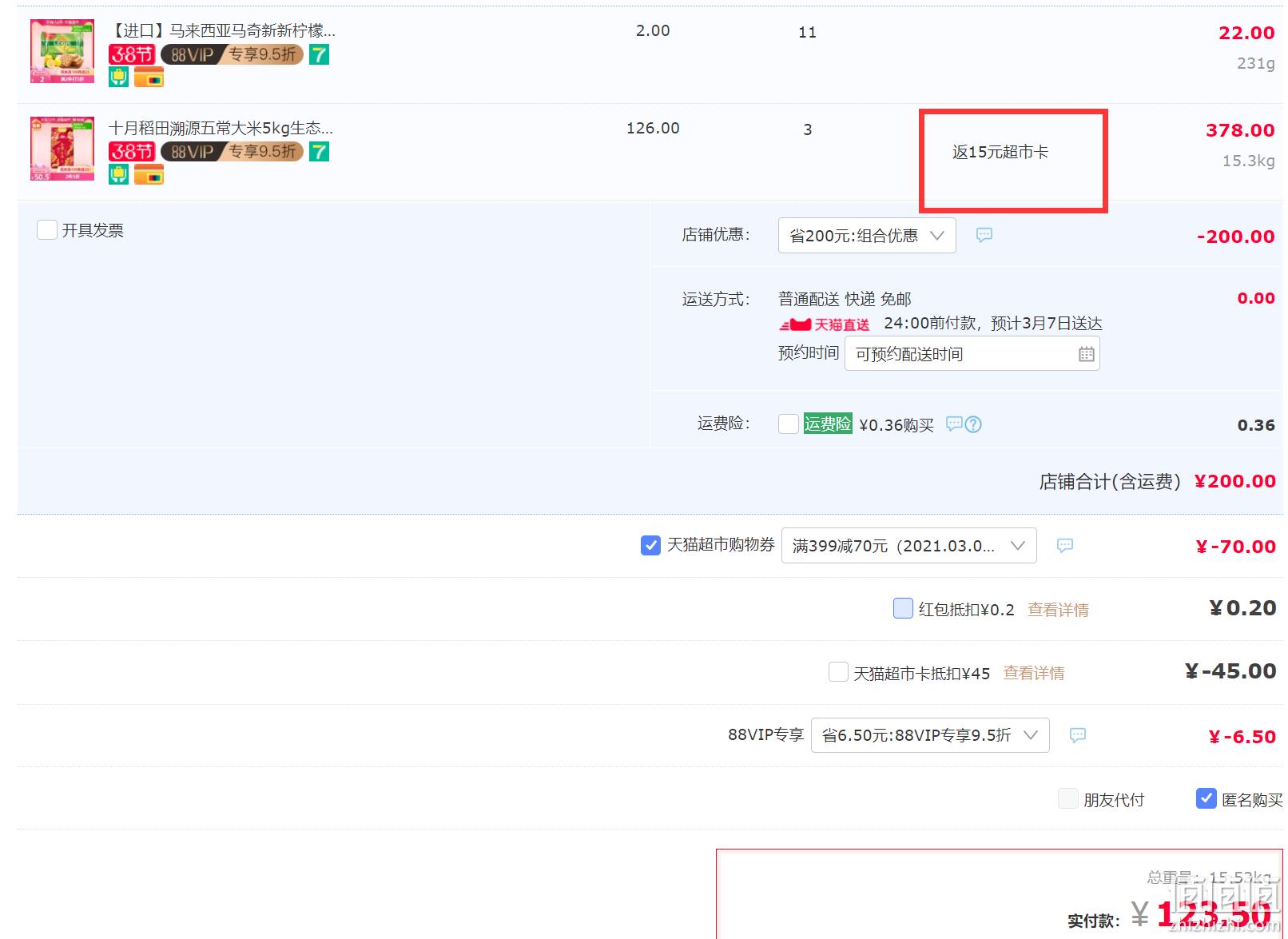1288x939 pixels.
Task: Click 88VIP 专享9.5折 badge on rice item
Action: click(x=232, y=152)
